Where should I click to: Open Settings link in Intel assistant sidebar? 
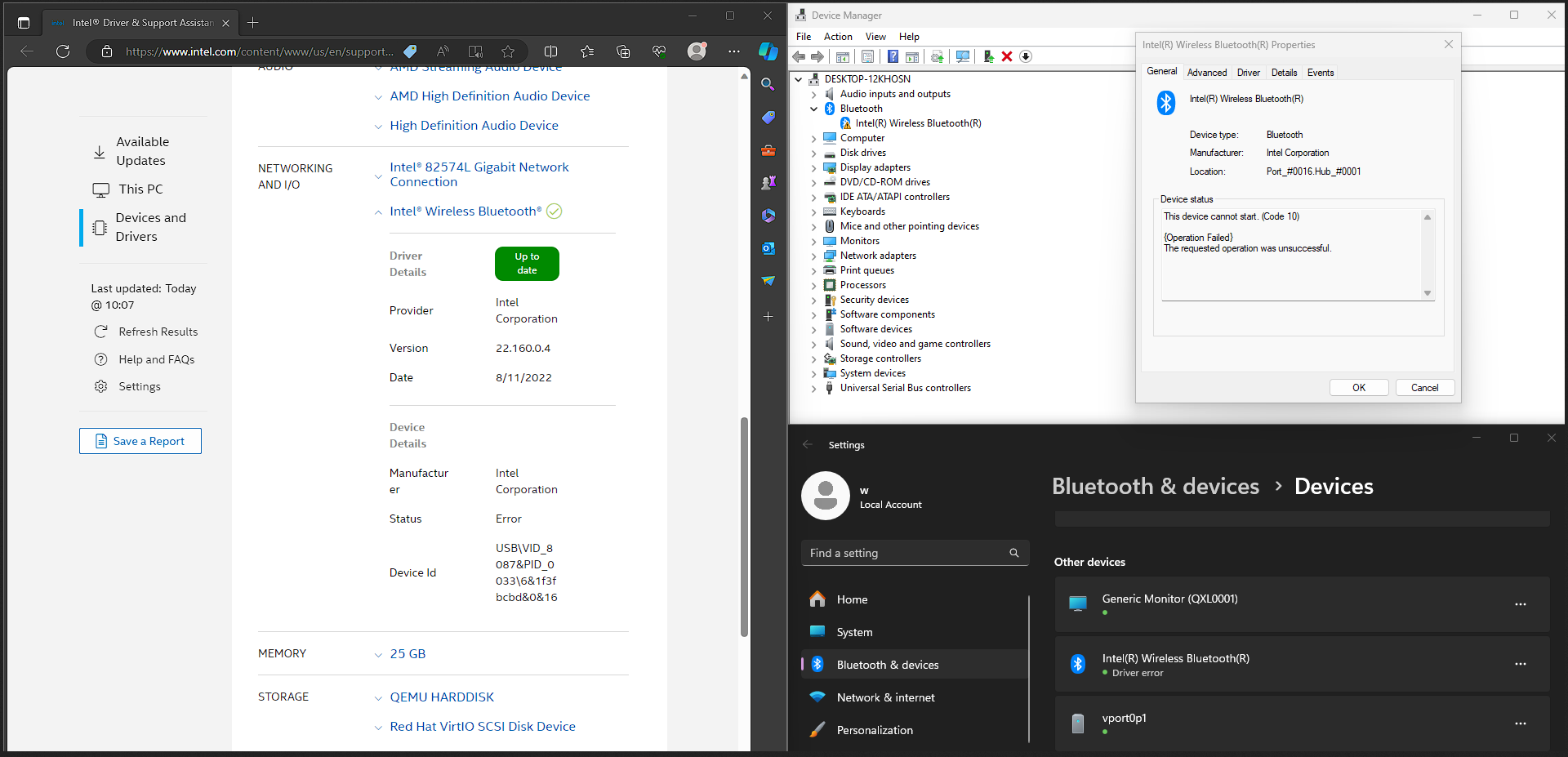(128, 386)
